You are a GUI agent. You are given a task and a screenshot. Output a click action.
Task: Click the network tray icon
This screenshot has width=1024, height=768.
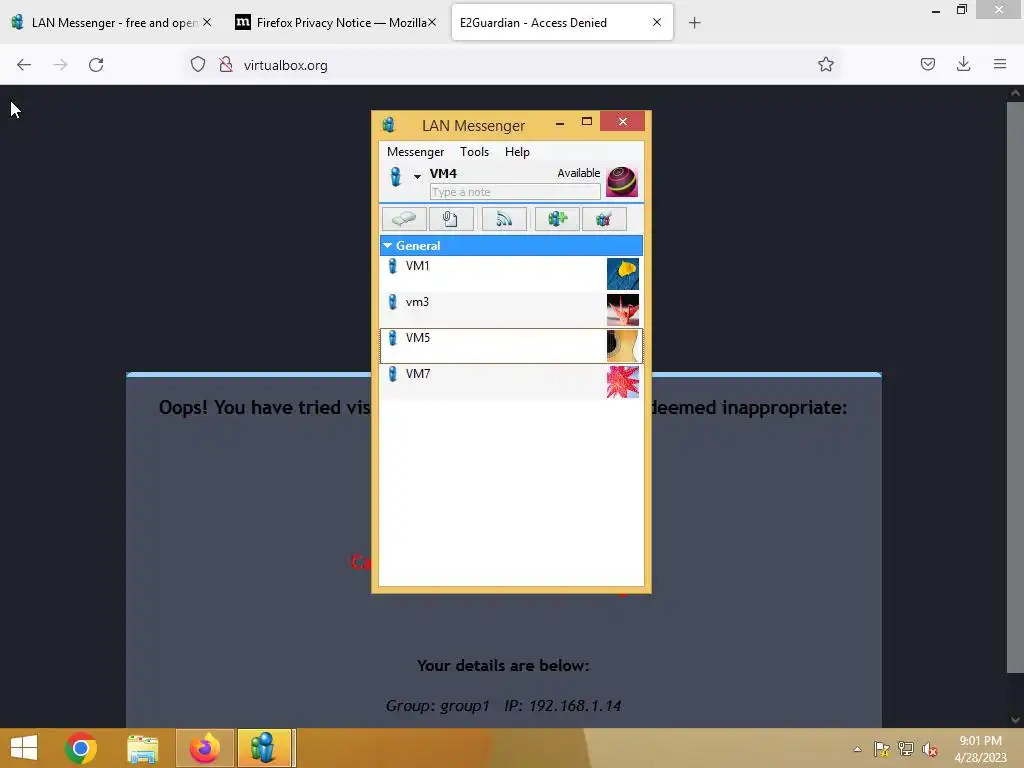(x=906, y=749)
